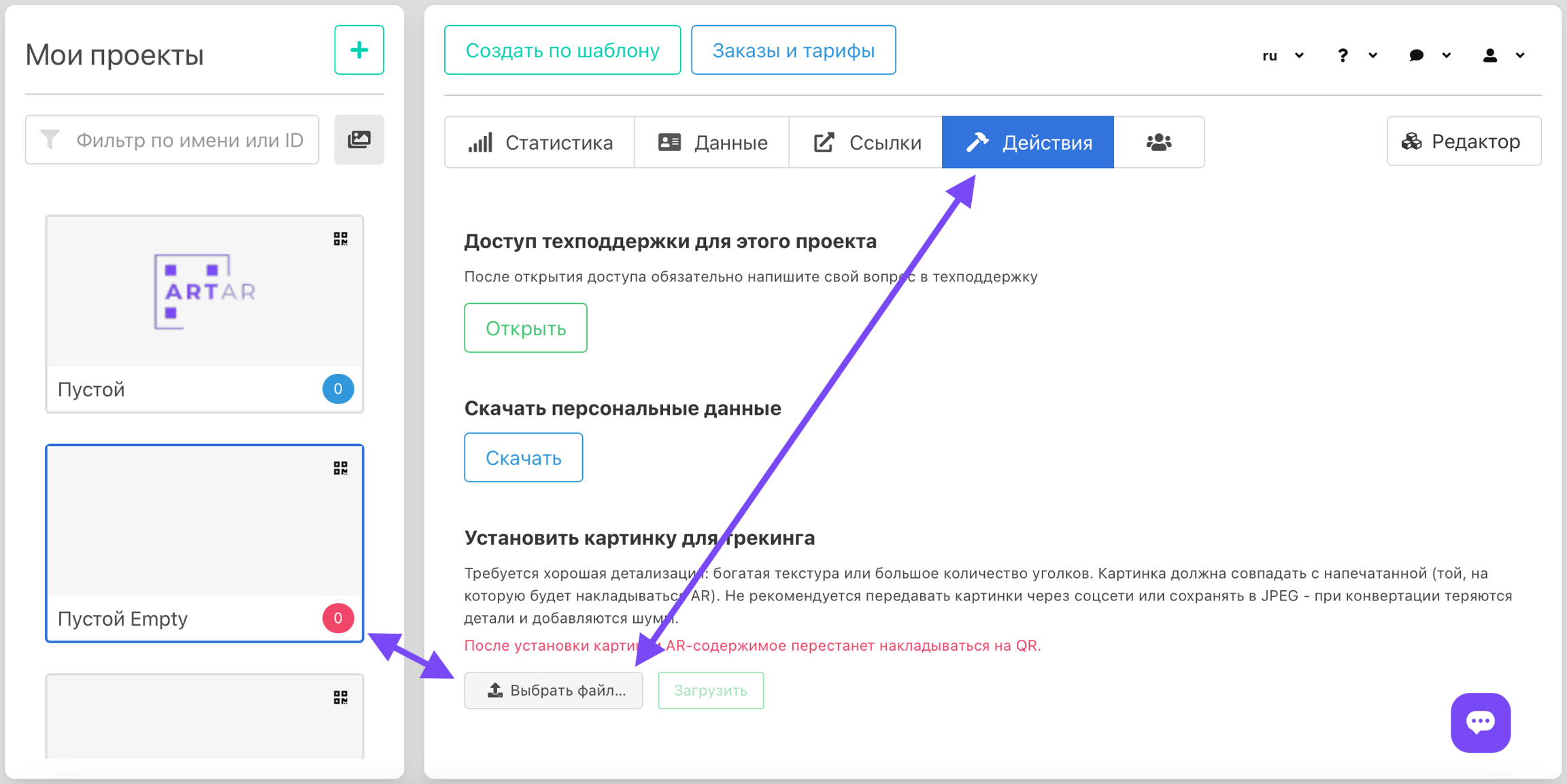Click the Открыть support access button
Image resolution: width=1567 pixels, height=784 pixels.
tap(525, 328)
